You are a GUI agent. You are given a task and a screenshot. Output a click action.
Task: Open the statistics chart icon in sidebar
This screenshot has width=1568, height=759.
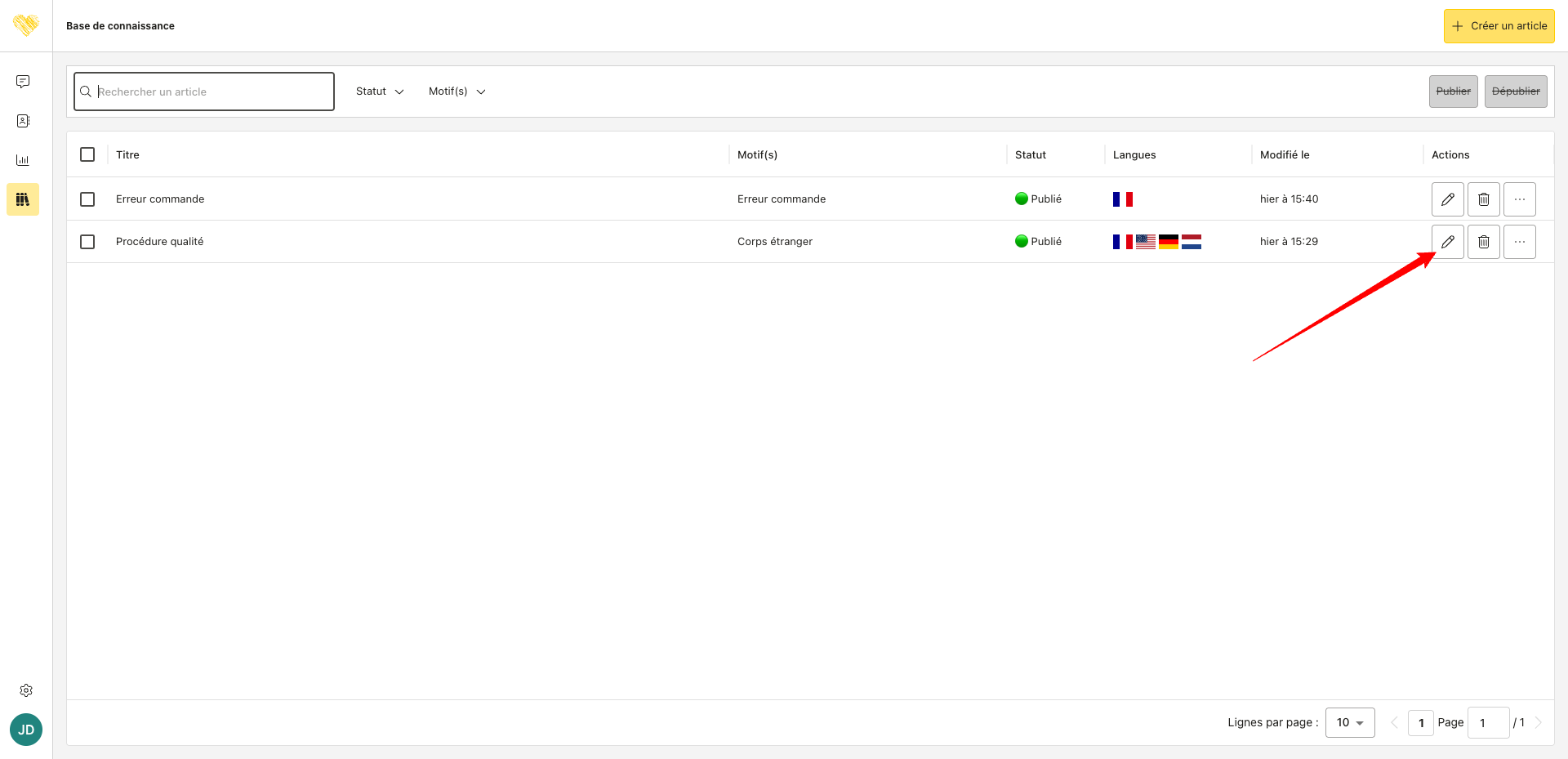pyautogui.click(x=23, y=160)
